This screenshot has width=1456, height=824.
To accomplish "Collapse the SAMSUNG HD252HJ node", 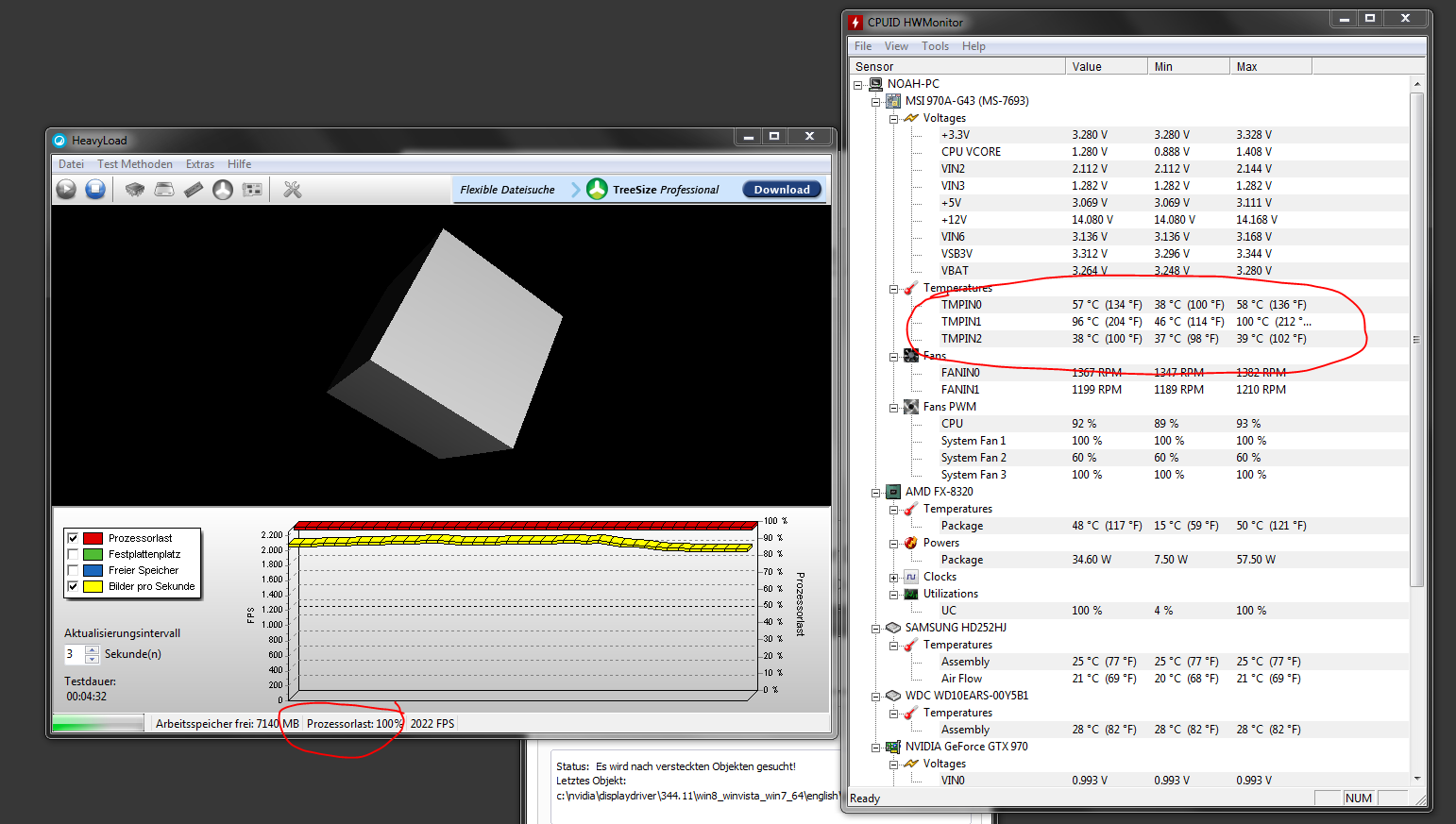I will 876,629.
